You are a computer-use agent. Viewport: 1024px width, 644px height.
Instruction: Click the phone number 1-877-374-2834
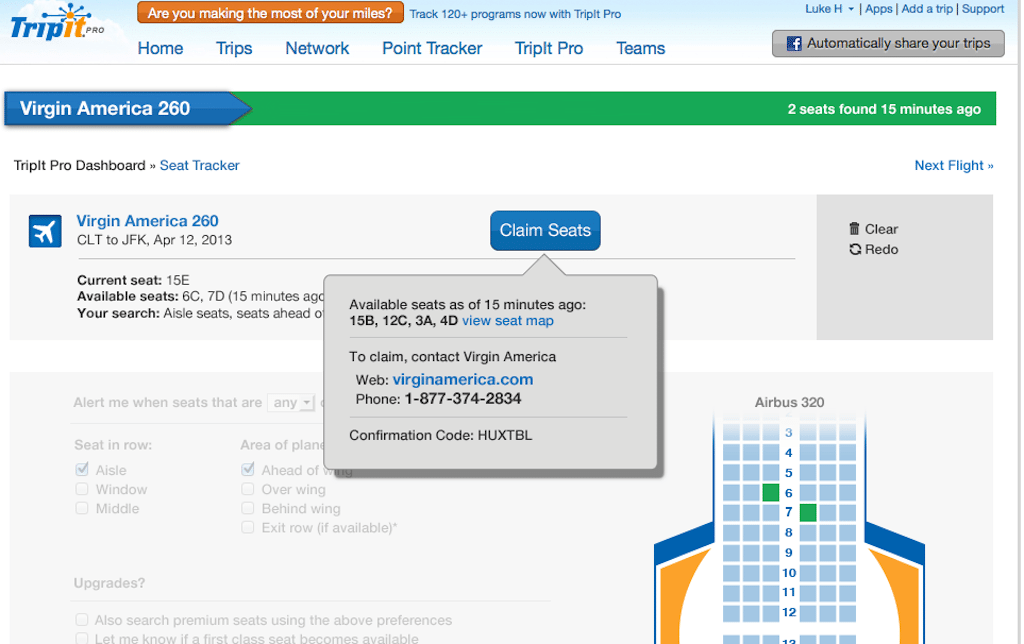pos(463,399)
